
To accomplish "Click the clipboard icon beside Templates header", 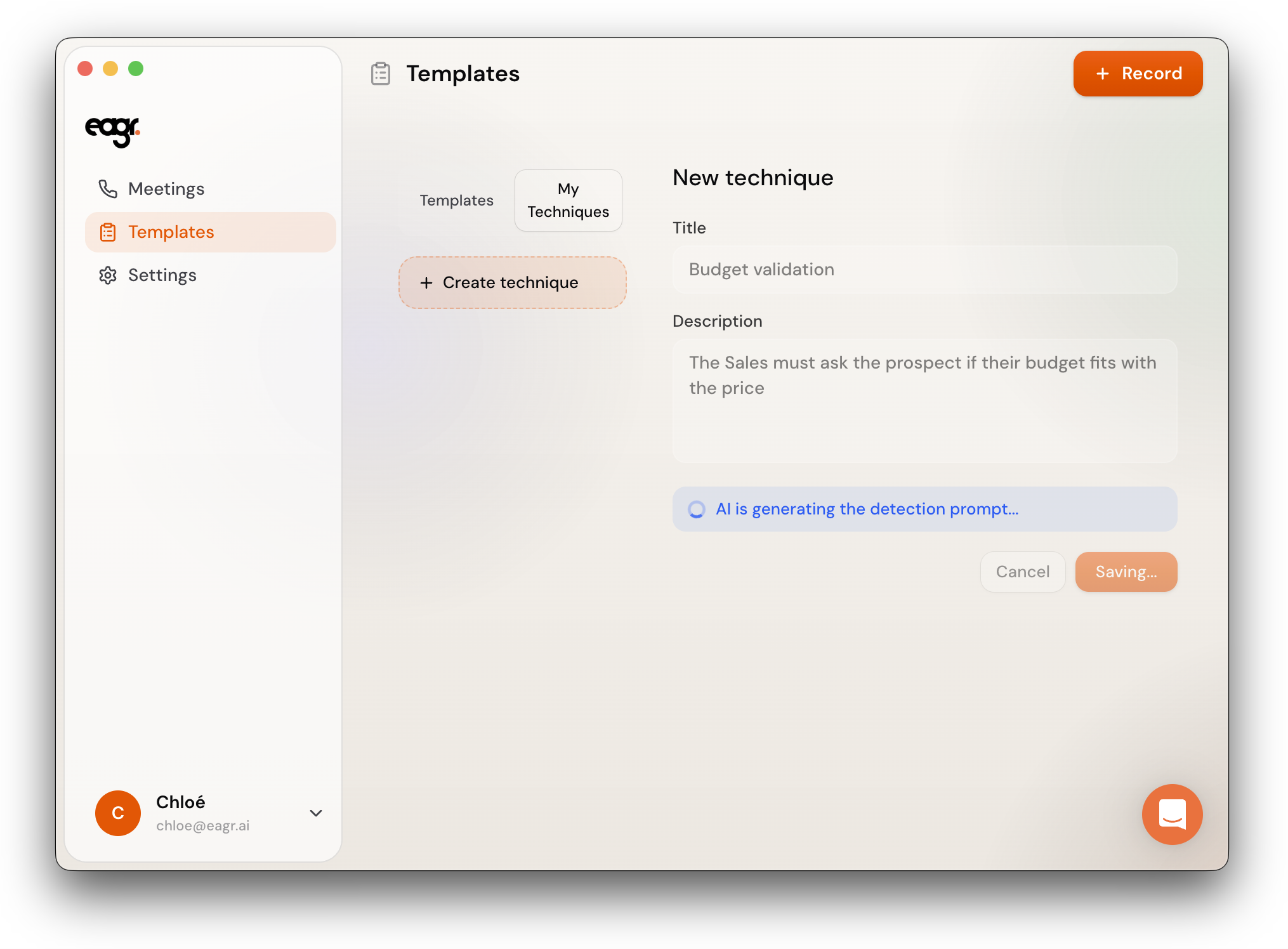I will pyautogui.click(x=381, y=74).
